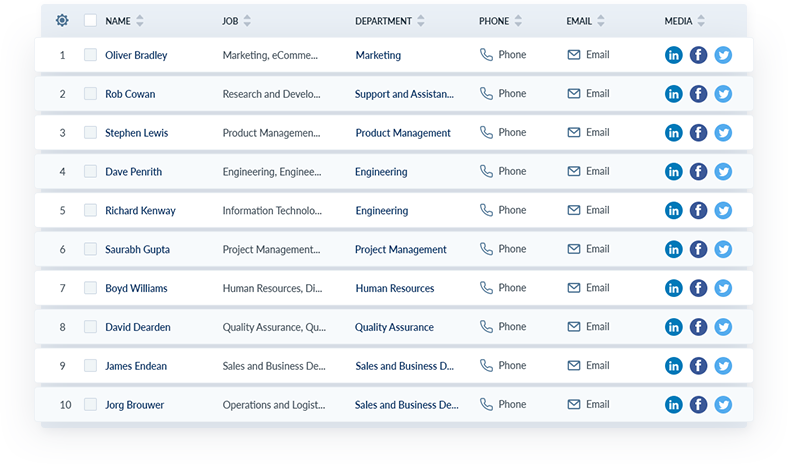The height and width of the screenshot is (464, 788).
Task: Open table settings gear icon
Action: [x=62, y=20]
